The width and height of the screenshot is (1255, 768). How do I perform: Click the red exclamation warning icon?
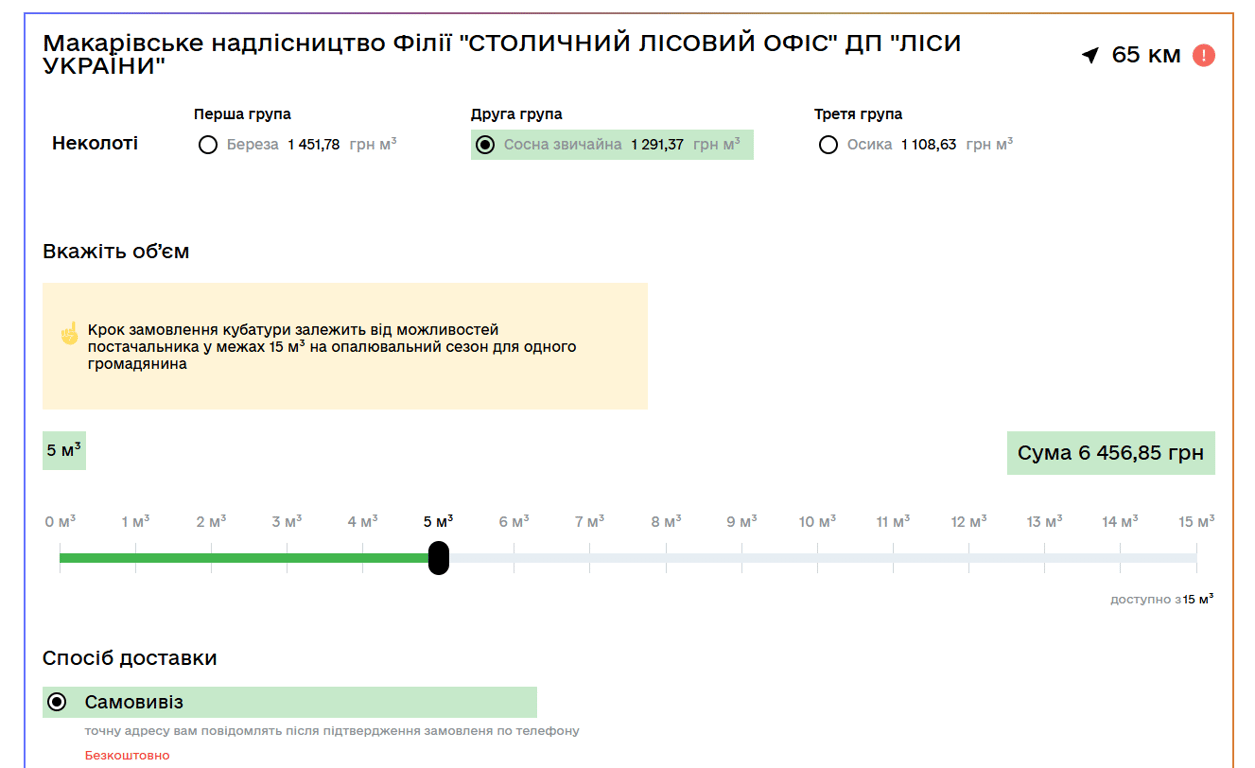click(1204, 55)
